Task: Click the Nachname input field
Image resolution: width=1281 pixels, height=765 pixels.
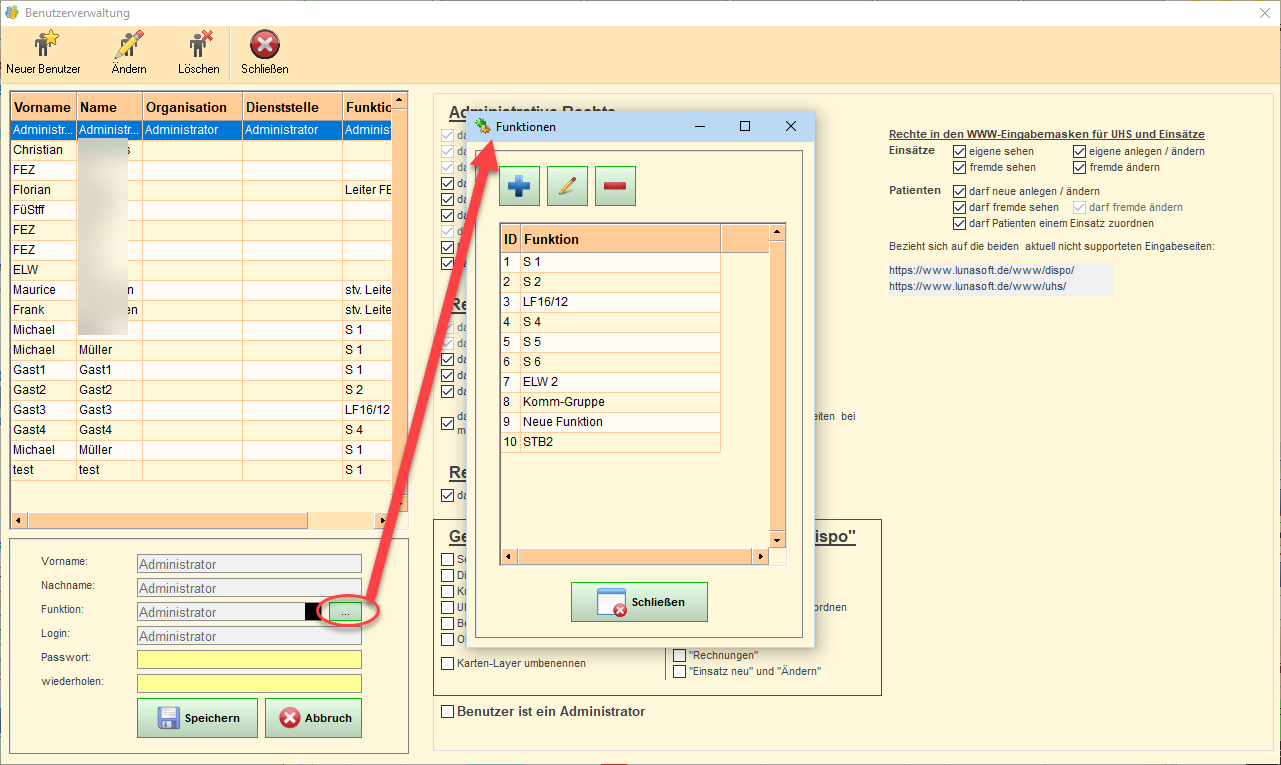Action: coord(249,588)
